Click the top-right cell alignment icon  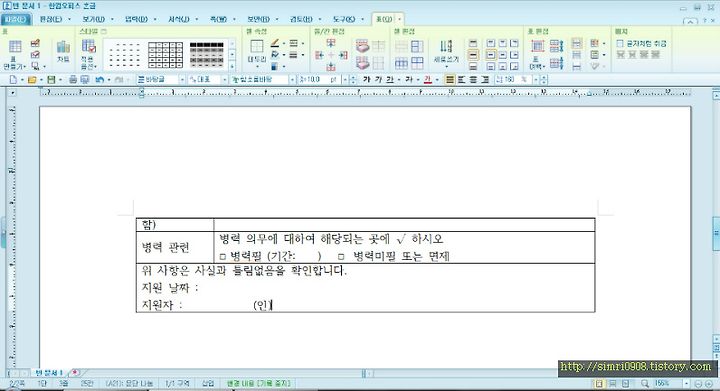(514, 43)
